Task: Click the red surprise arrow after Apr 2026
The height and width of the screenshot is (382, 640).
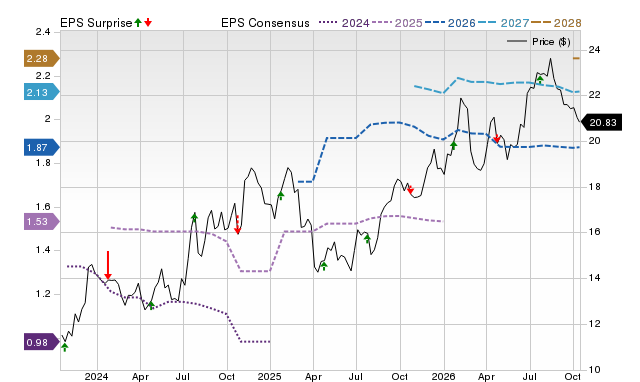Action: click(x=497, y=139)
